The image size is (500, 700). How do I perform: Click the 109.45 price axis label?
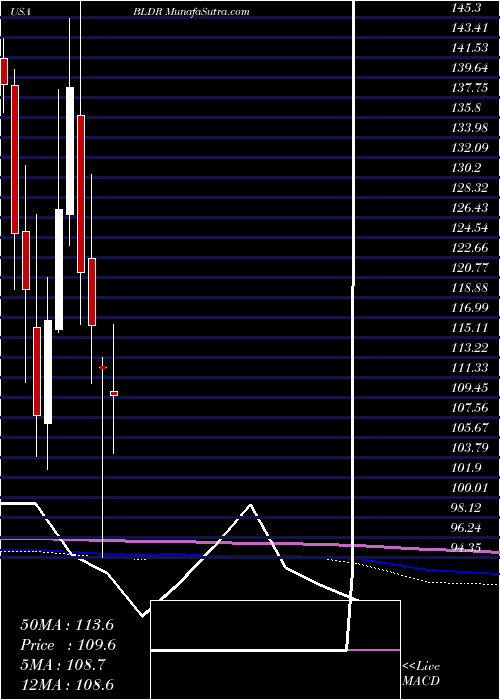click(469, 388)
